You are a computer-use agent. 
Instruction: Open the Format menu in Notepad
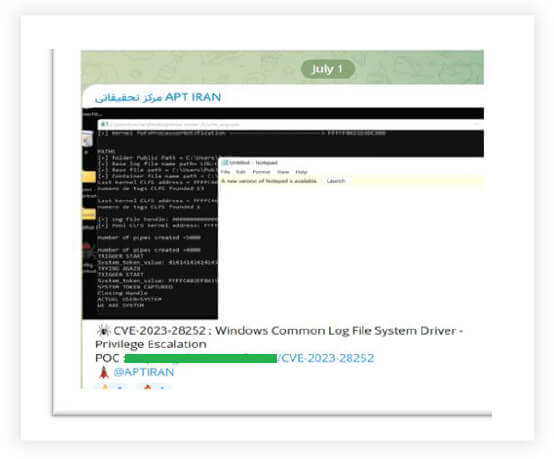tap(261, 172)
